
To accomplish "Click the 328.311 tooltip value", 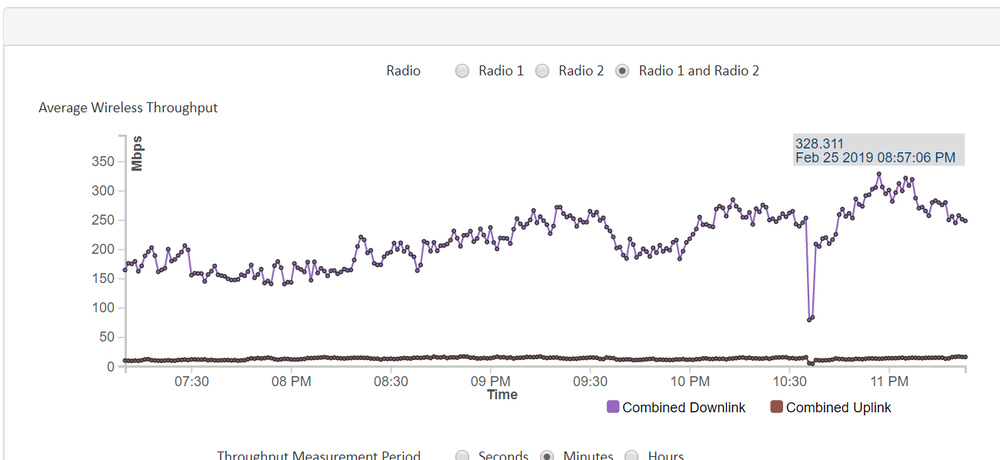I will [820, 144].
